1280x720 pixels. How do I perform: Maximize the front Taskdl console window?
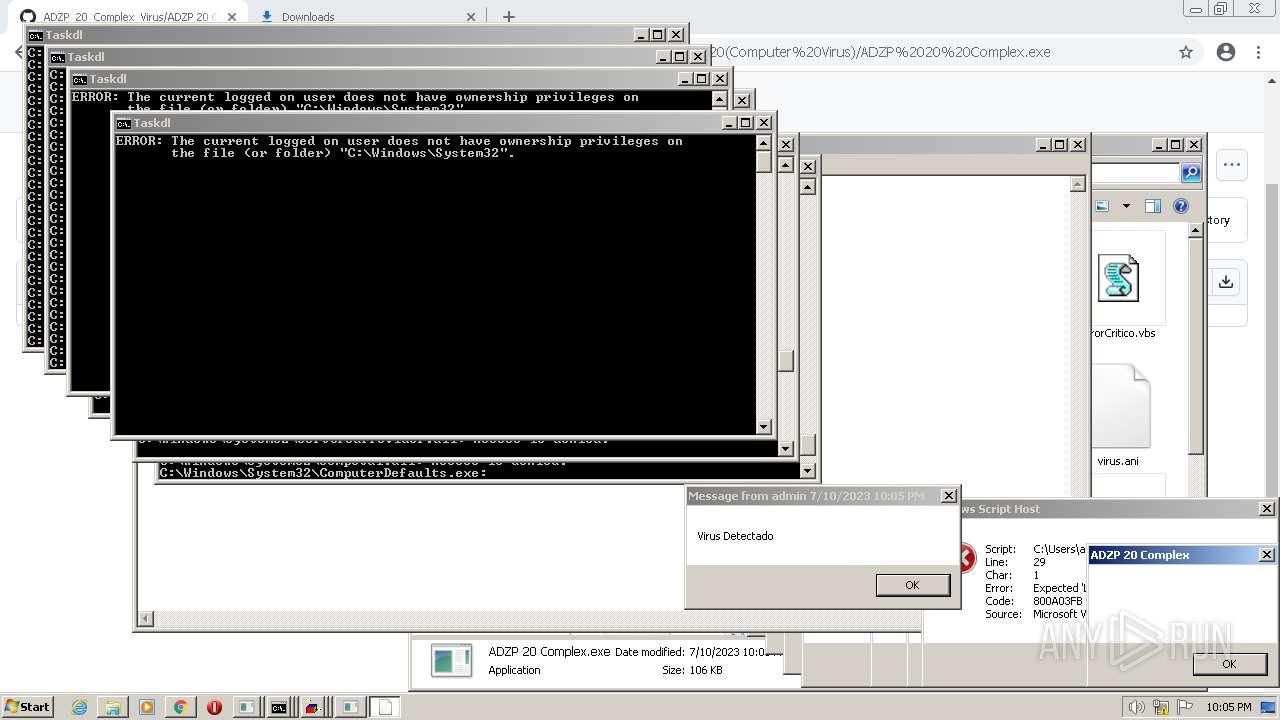pos(745,123)
